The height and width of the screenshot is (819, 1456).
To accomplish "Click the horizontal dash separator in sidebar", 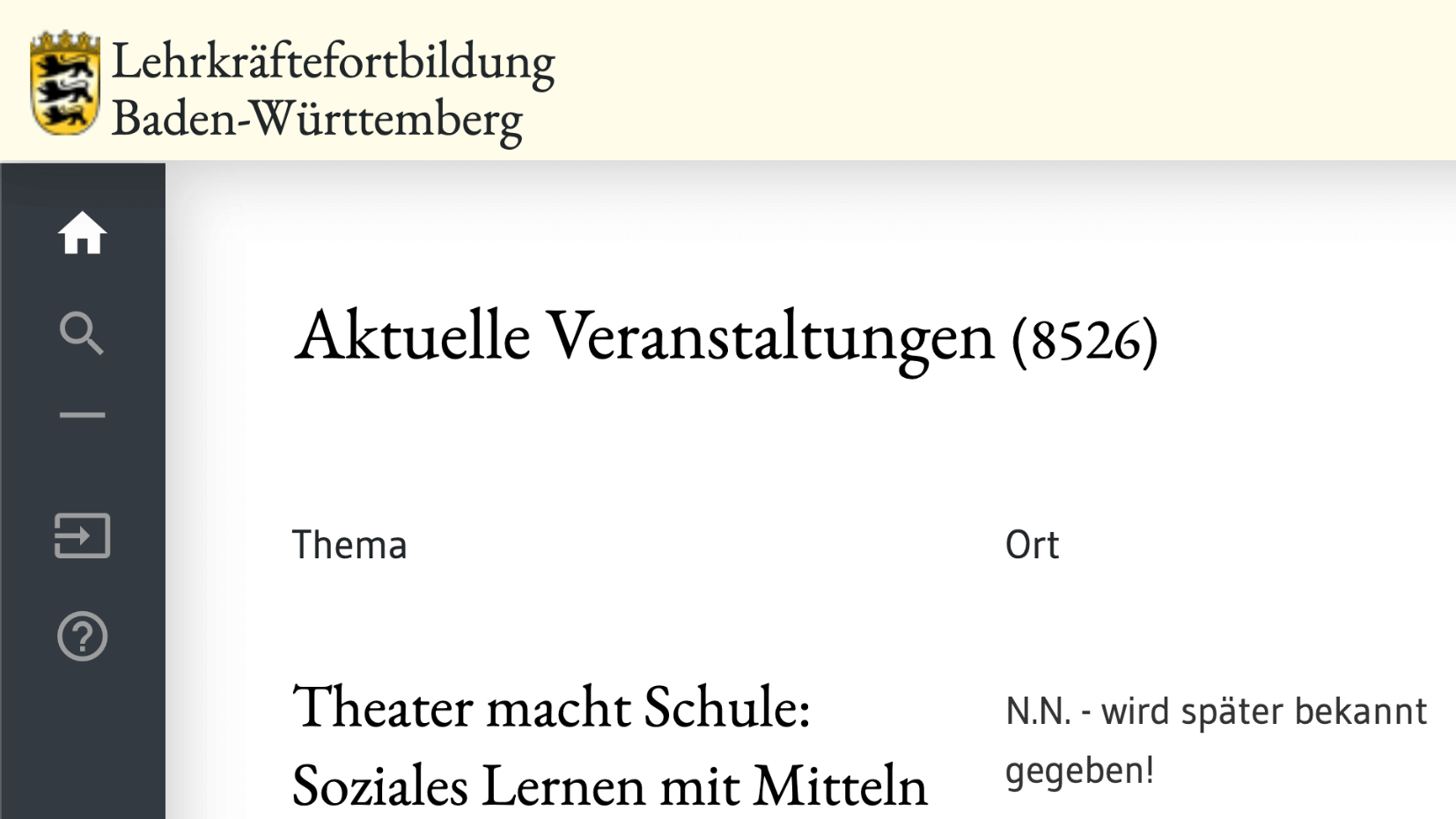I will [x=82, y=415].
